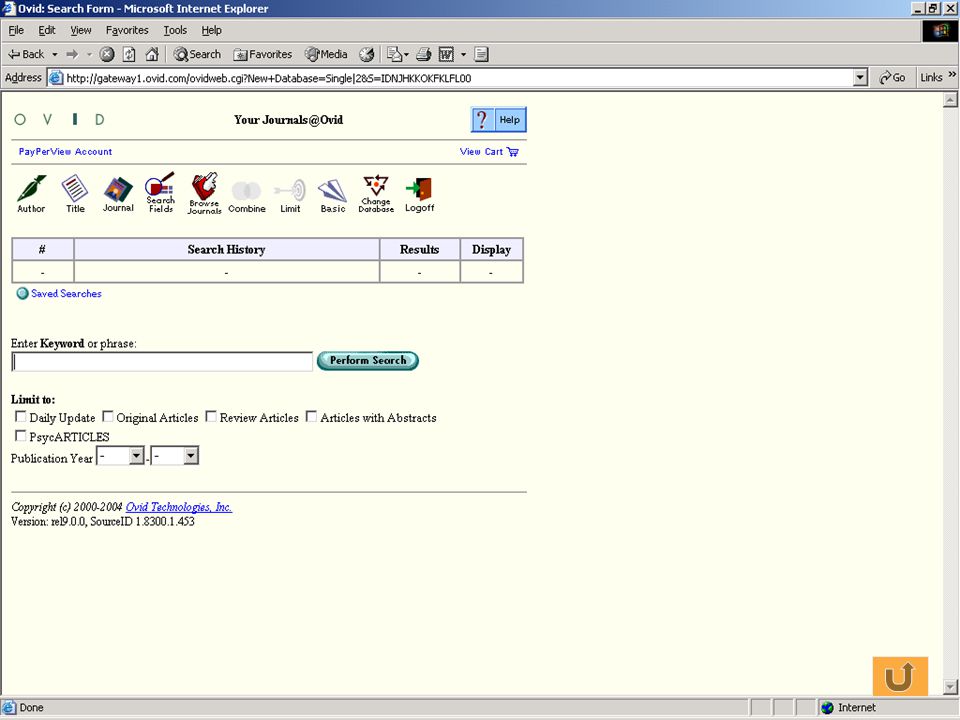Enable the PsycARTICLES limit

pos(21,436)
